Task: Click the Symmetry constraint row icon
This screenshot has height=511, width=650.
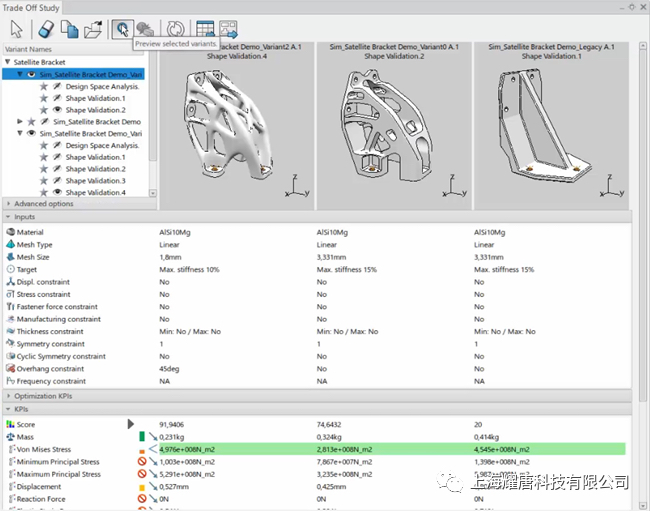Action: 10,344
